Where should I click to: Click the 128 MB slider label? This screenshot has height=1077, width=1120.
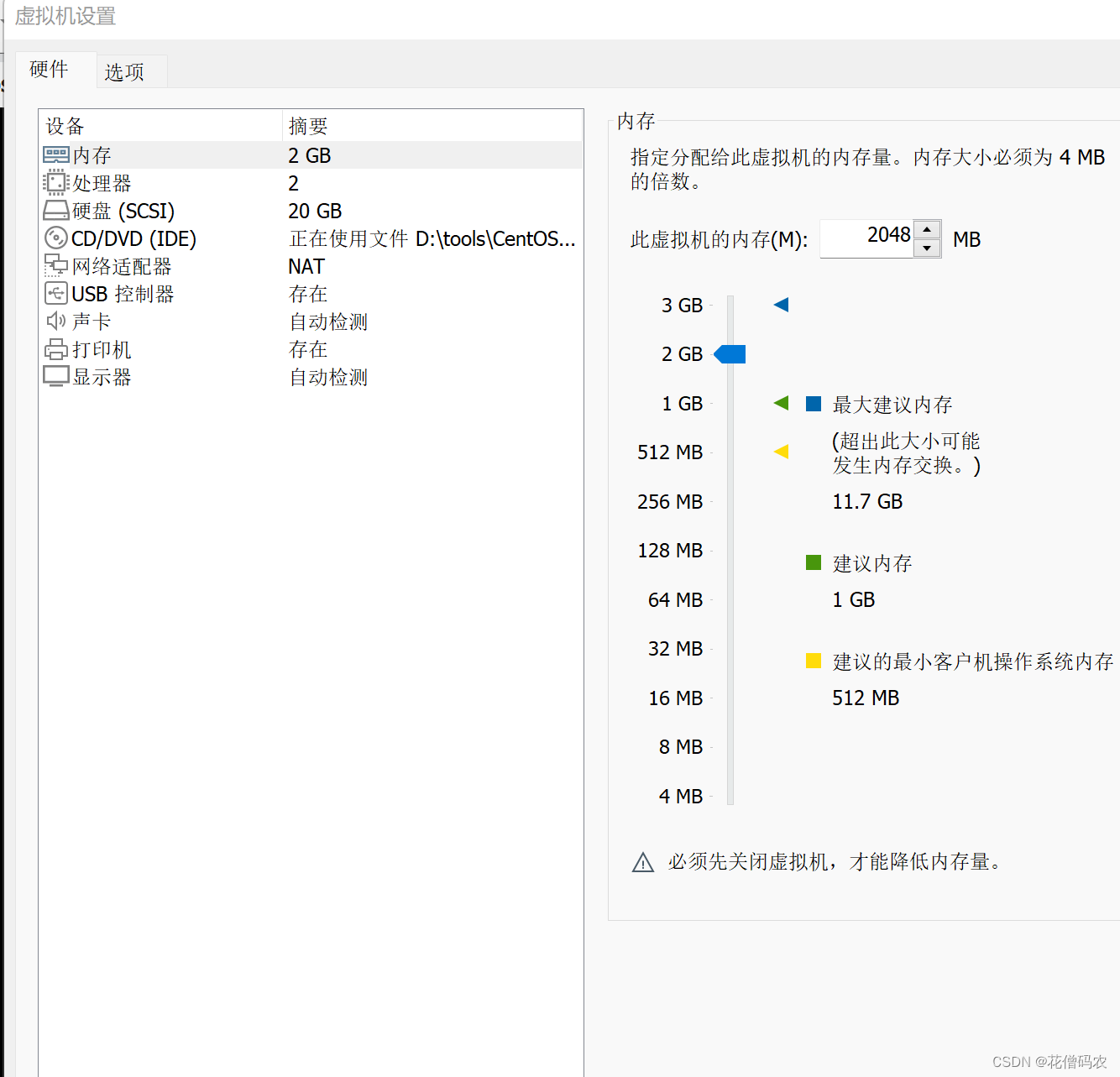click(x=670, y=551)
